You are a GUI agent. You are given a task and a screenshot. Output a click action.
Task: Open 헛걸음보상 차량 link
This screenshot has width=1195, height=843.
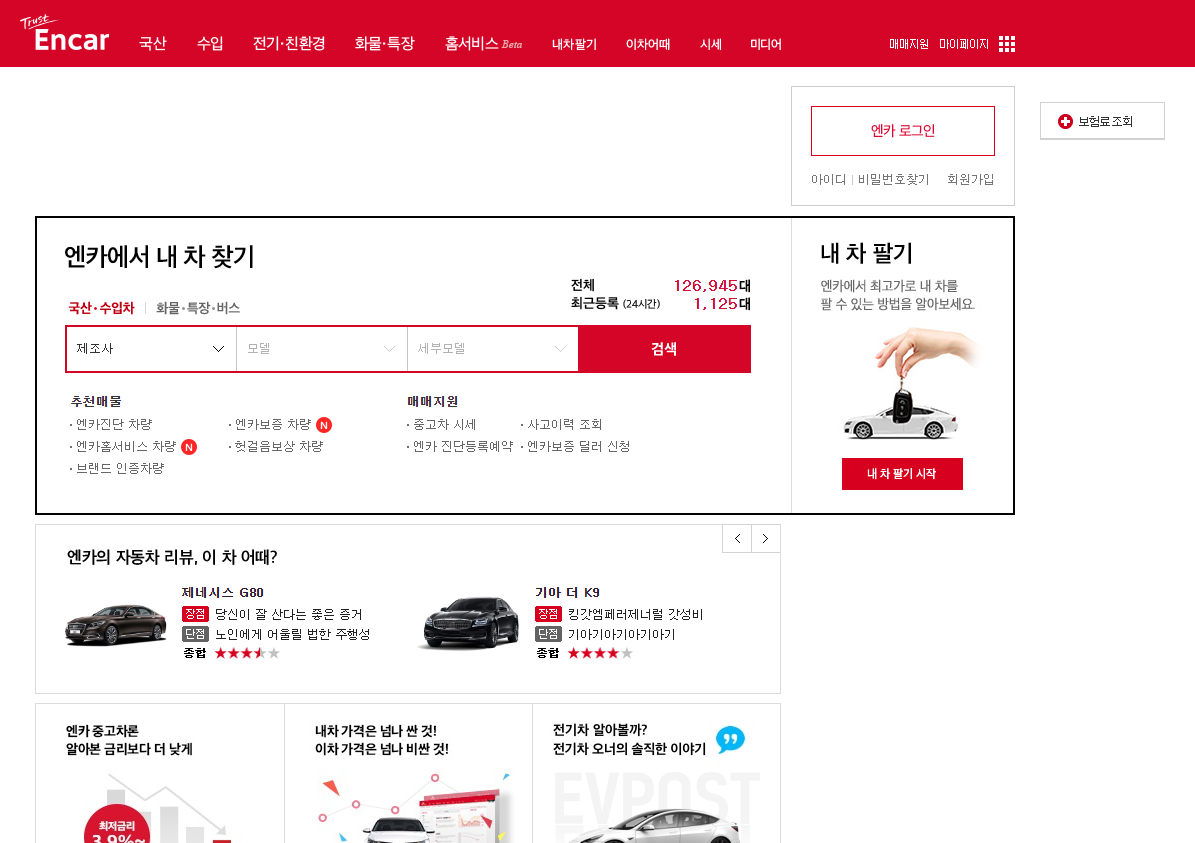[278, 447]
